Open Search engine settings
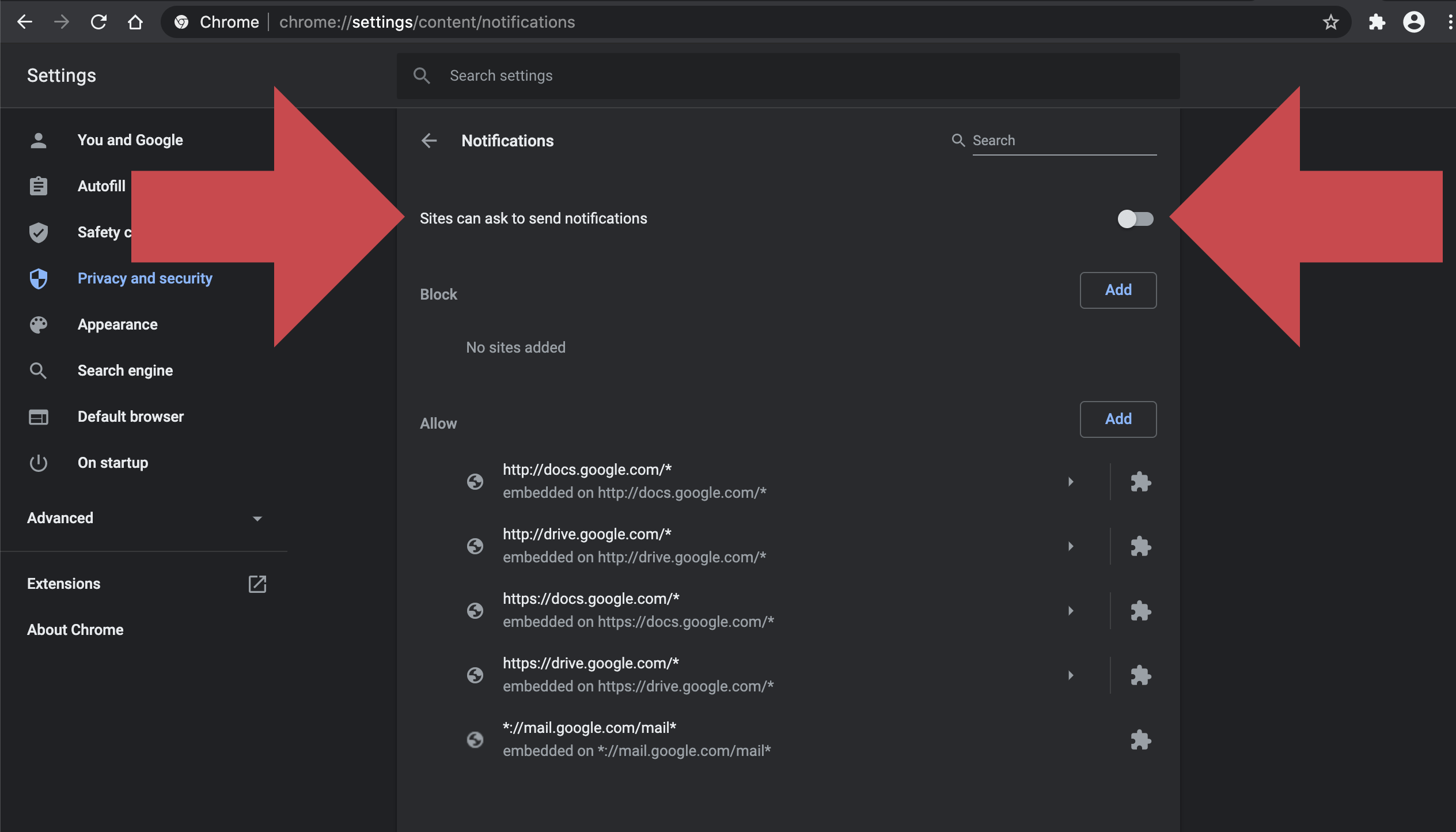Screen dimensions: 1456x832 tap(125, 370)
